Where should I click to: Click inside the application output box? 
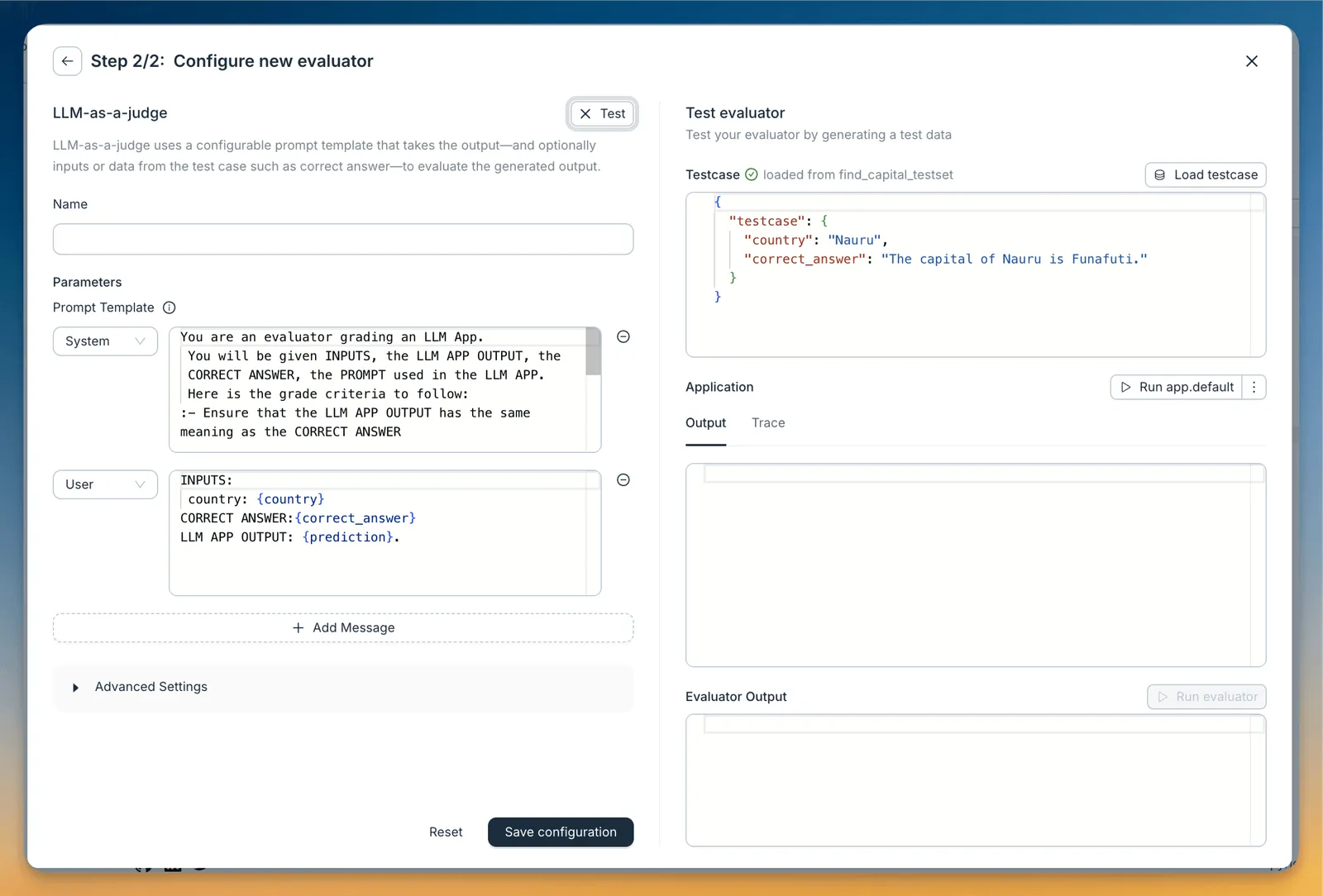(976, 565)
